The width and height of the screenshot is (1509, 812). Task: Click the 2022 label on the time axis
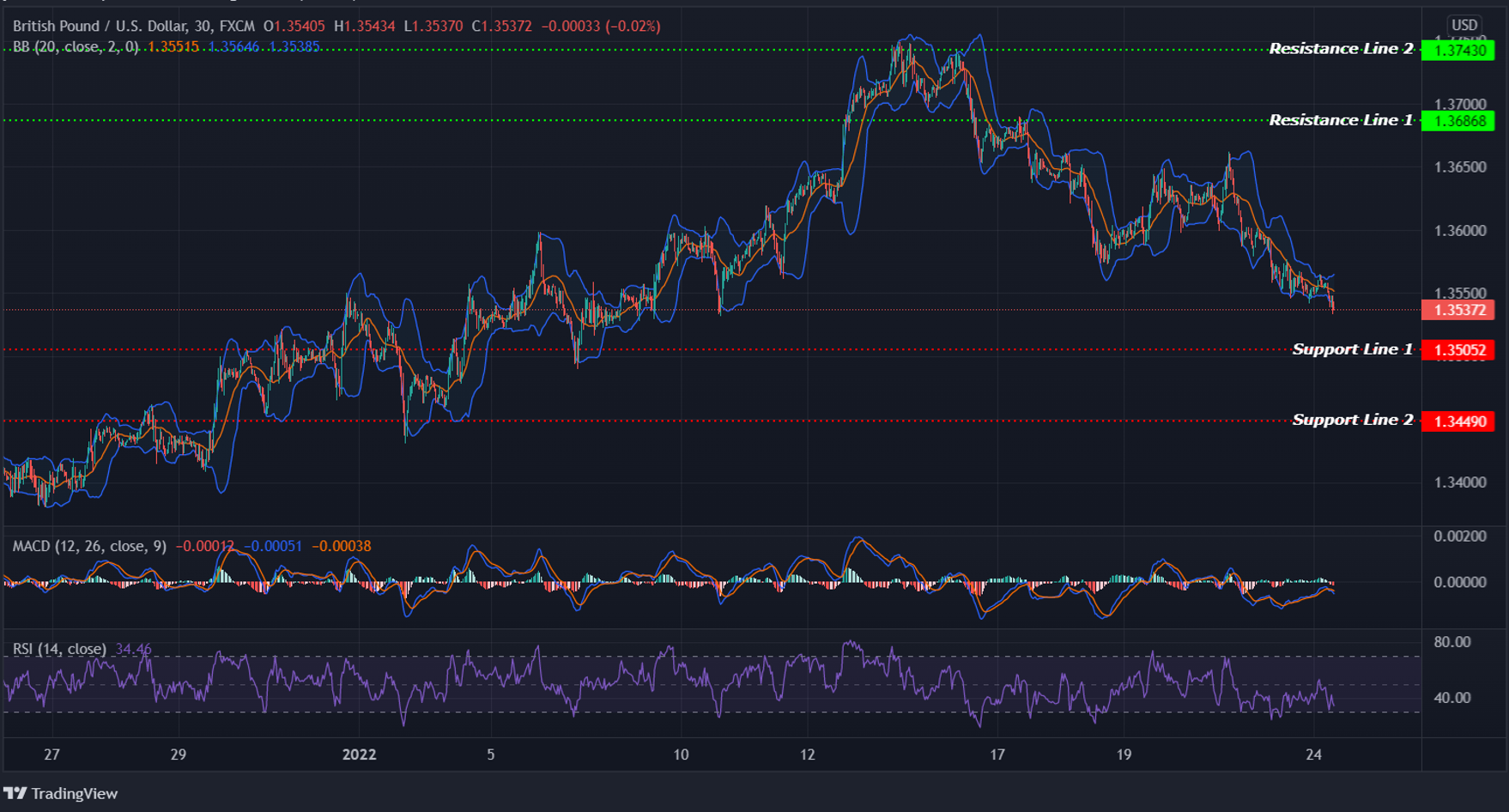point(360,754)
